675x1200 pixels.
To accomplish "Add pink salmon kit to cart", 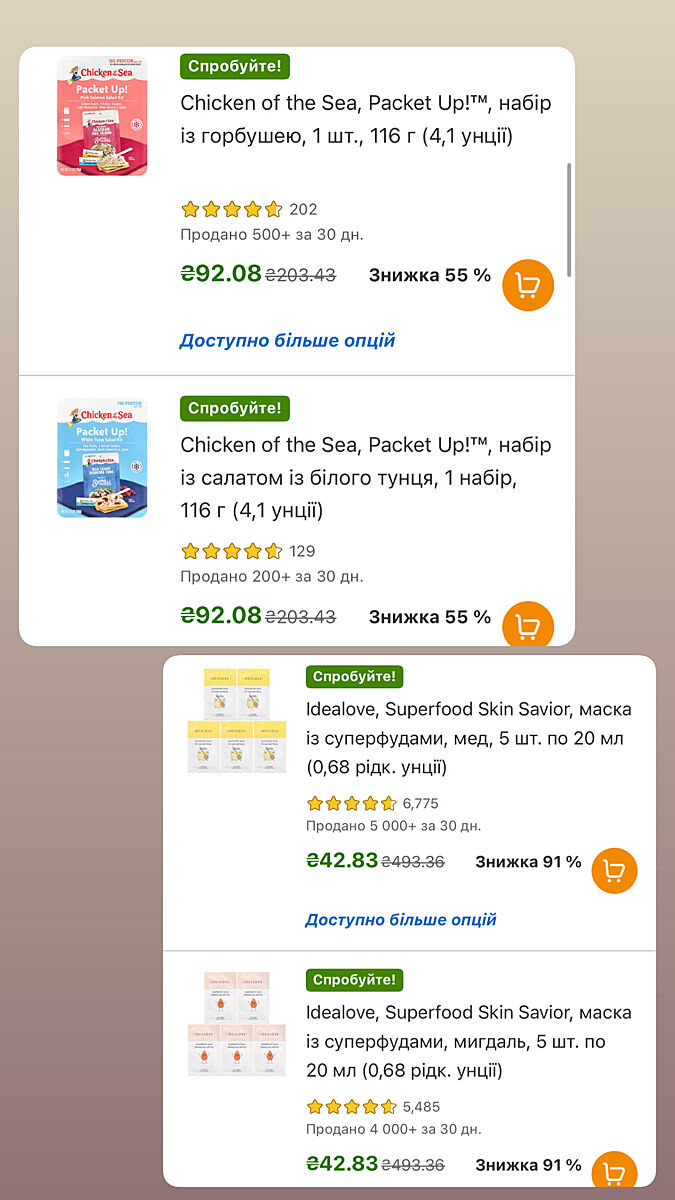I will pyautogui.click(x=527, y=285).
